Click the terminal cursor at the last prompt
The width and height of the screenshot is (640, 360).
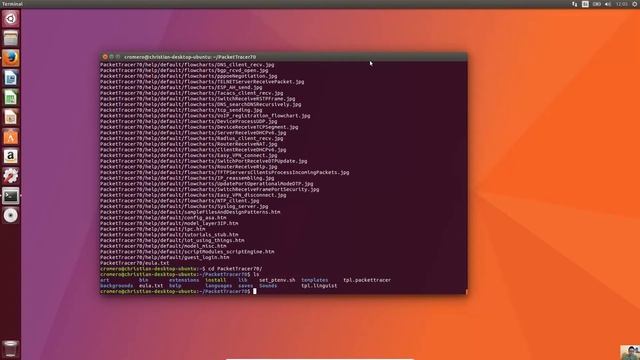coord(255,291)
